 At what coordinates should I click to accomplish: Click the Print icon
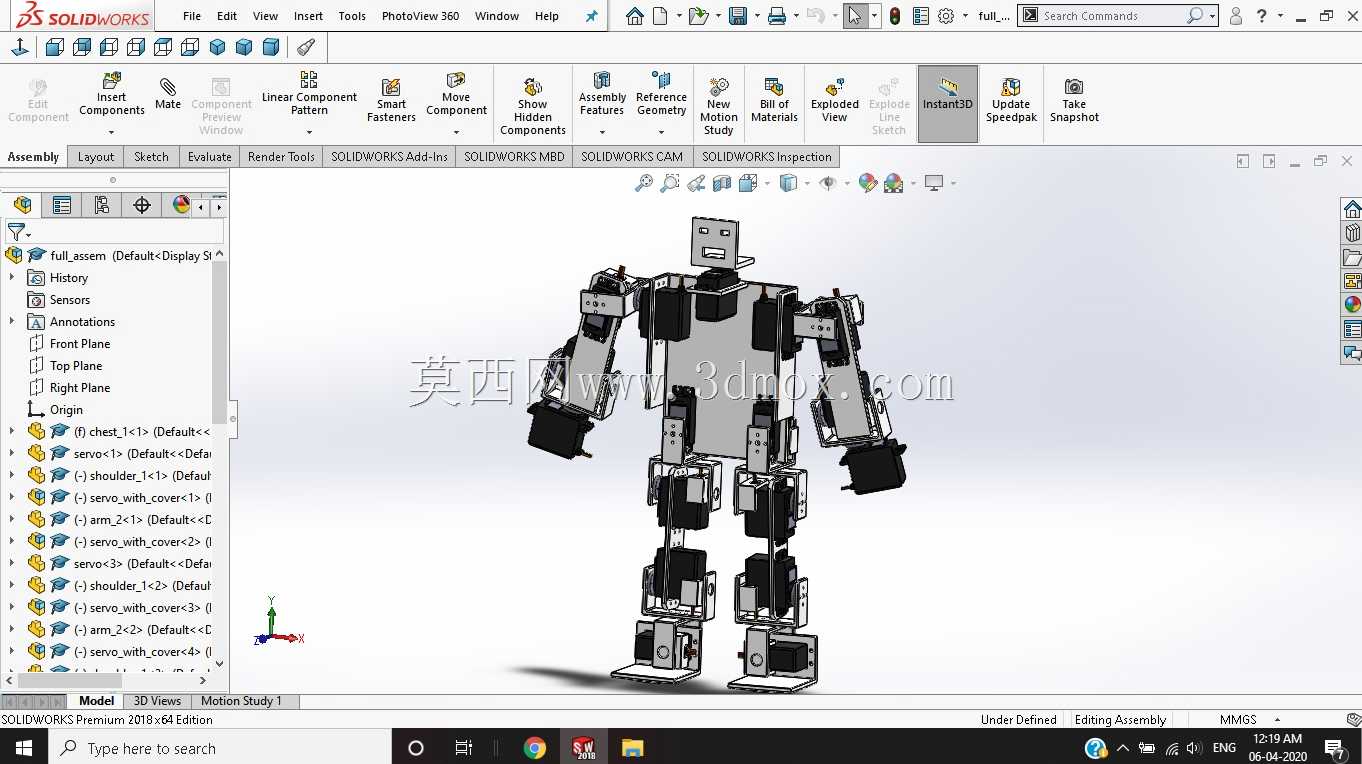tap(777, 16)
